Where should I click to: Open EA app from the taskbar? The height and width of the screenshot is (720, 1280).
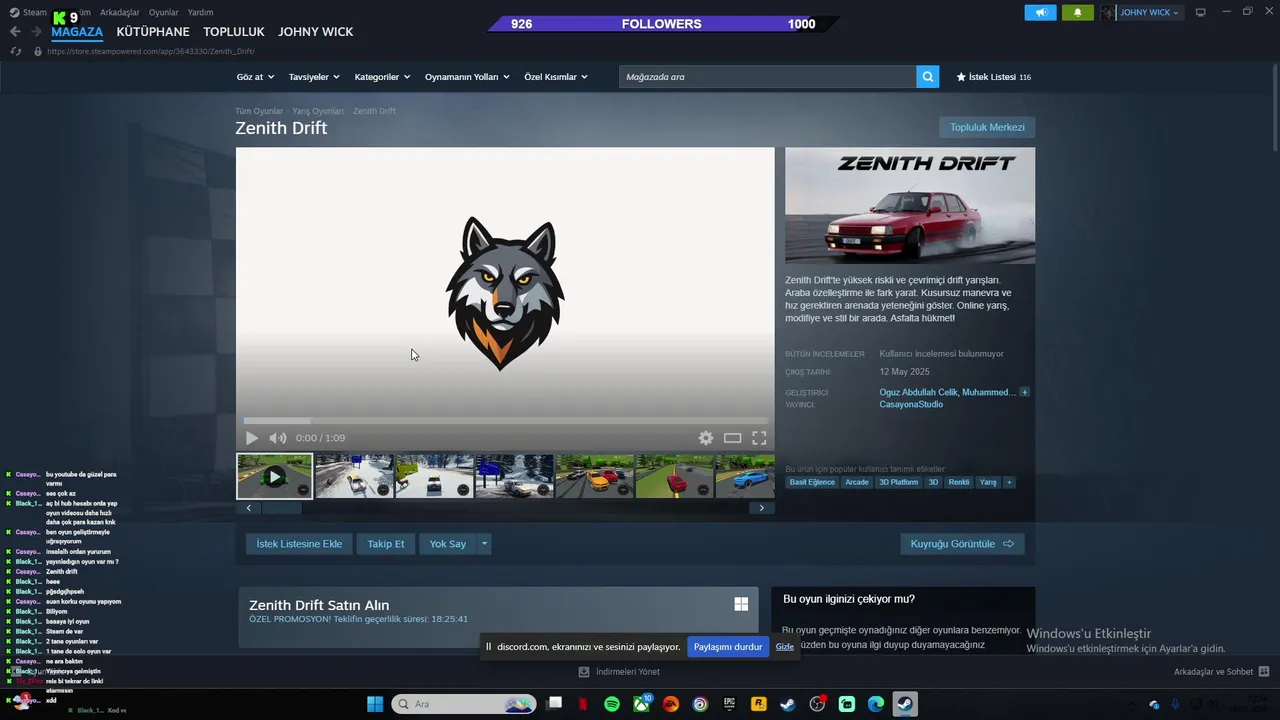click(x=670, y=704)
